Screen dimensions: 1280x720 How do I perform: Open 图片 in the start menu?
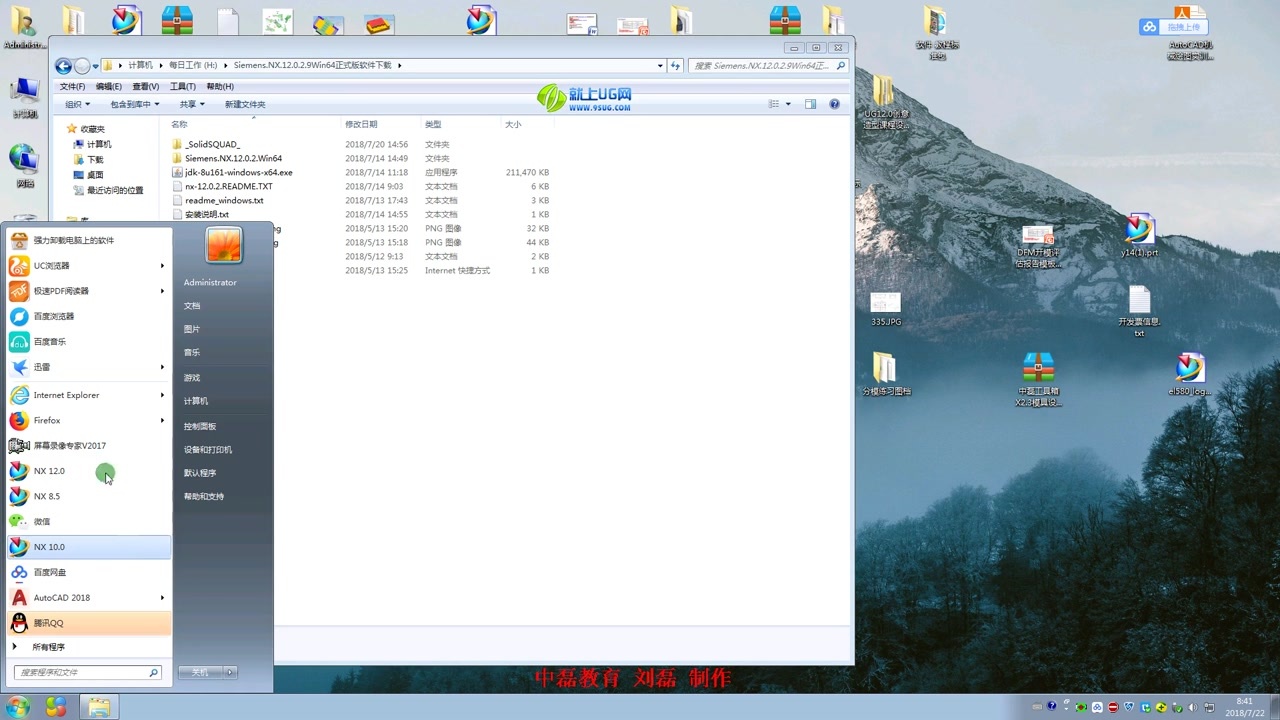pos(192,329)
